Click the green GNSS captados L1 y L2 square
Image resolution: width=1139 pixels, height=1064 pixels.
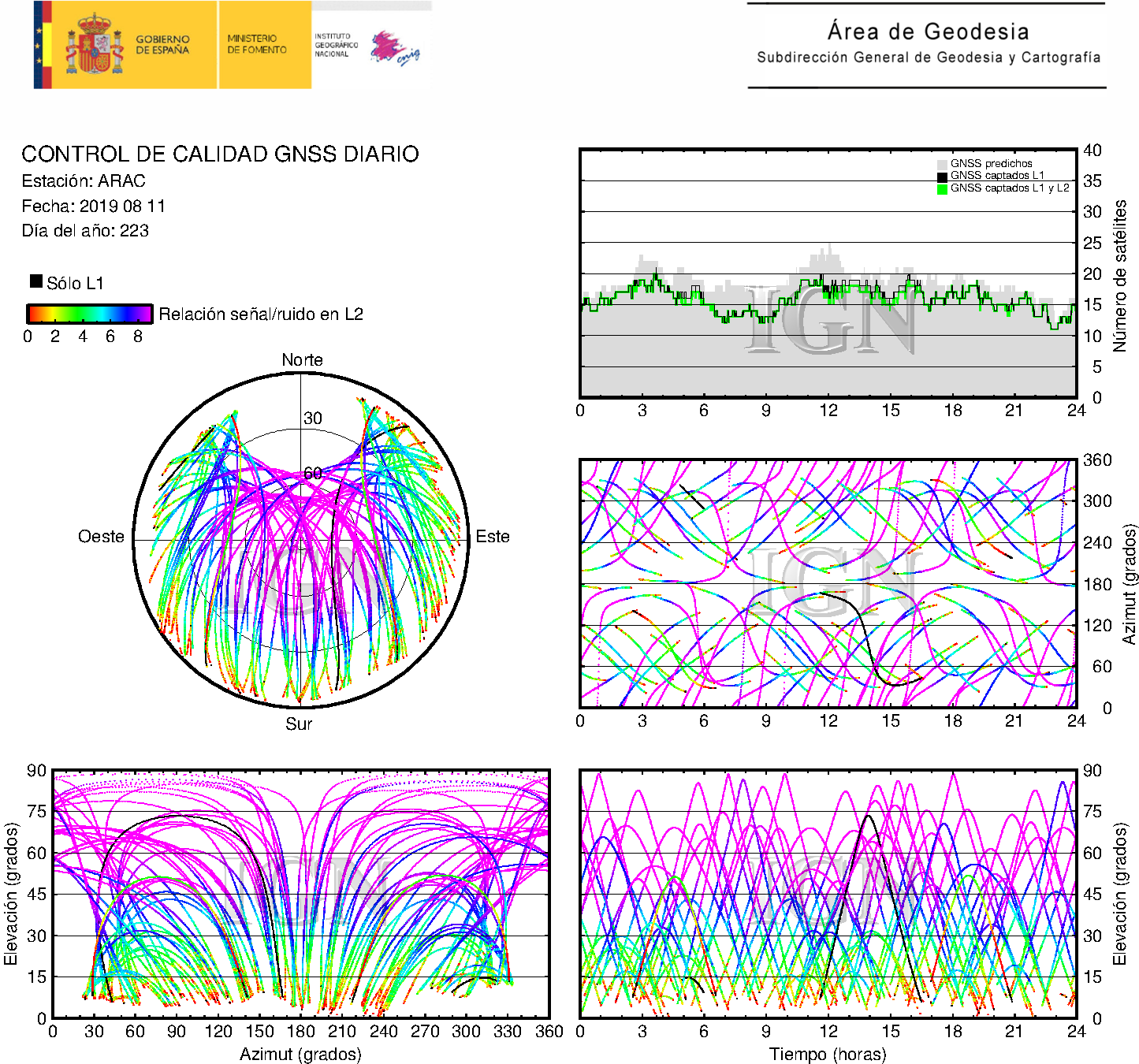[x=942, y=189]
